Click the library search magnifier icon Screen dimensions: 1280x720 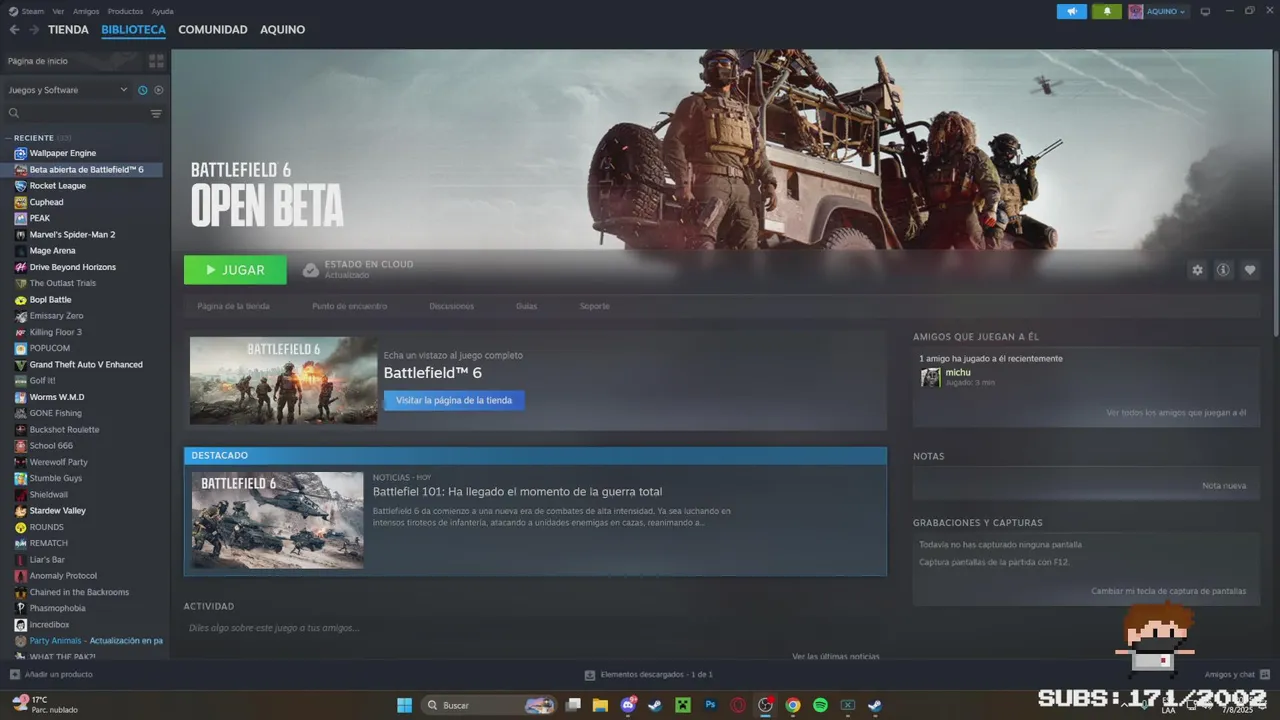click(14, 114)
